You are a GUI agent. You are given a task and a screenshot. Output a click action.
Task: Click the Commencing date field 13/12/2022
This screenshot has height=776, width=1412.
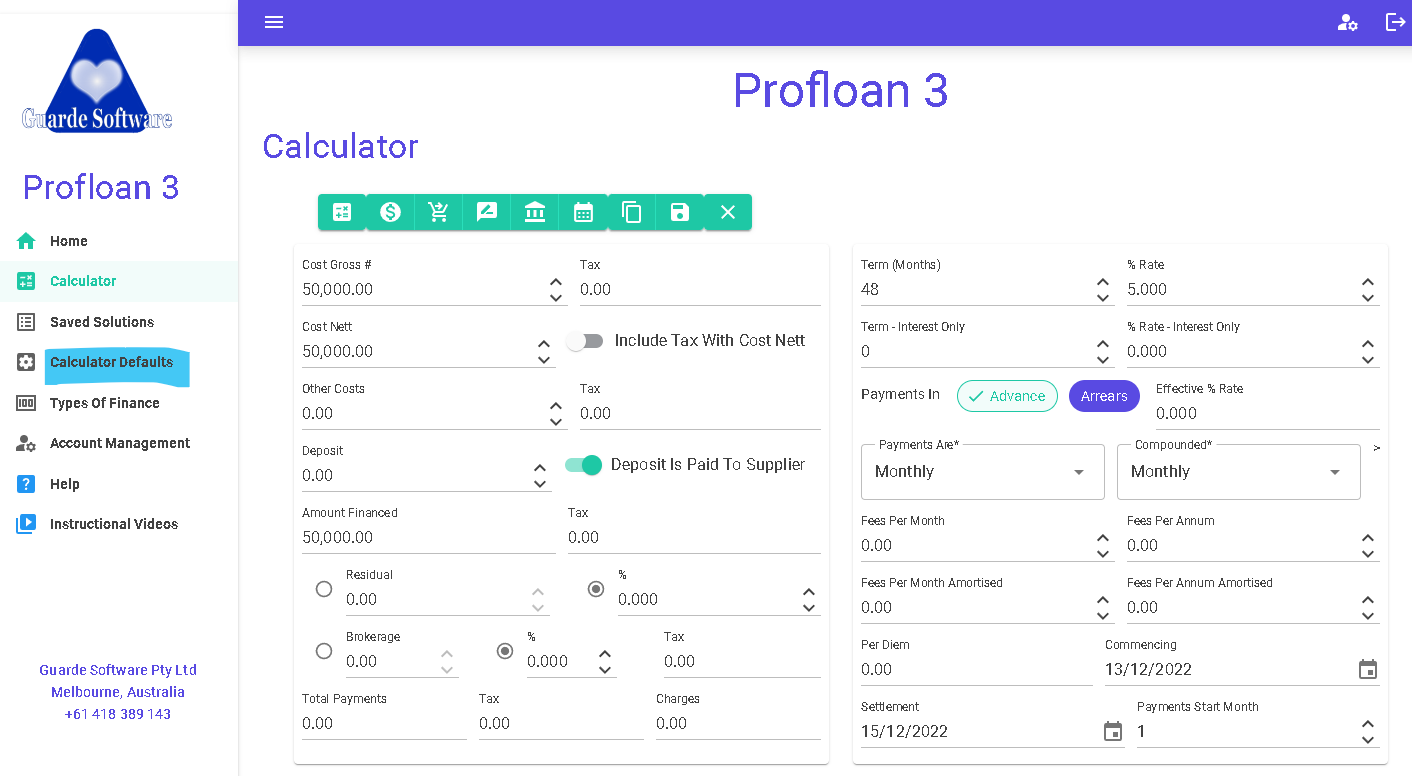tap(1229, 670)
